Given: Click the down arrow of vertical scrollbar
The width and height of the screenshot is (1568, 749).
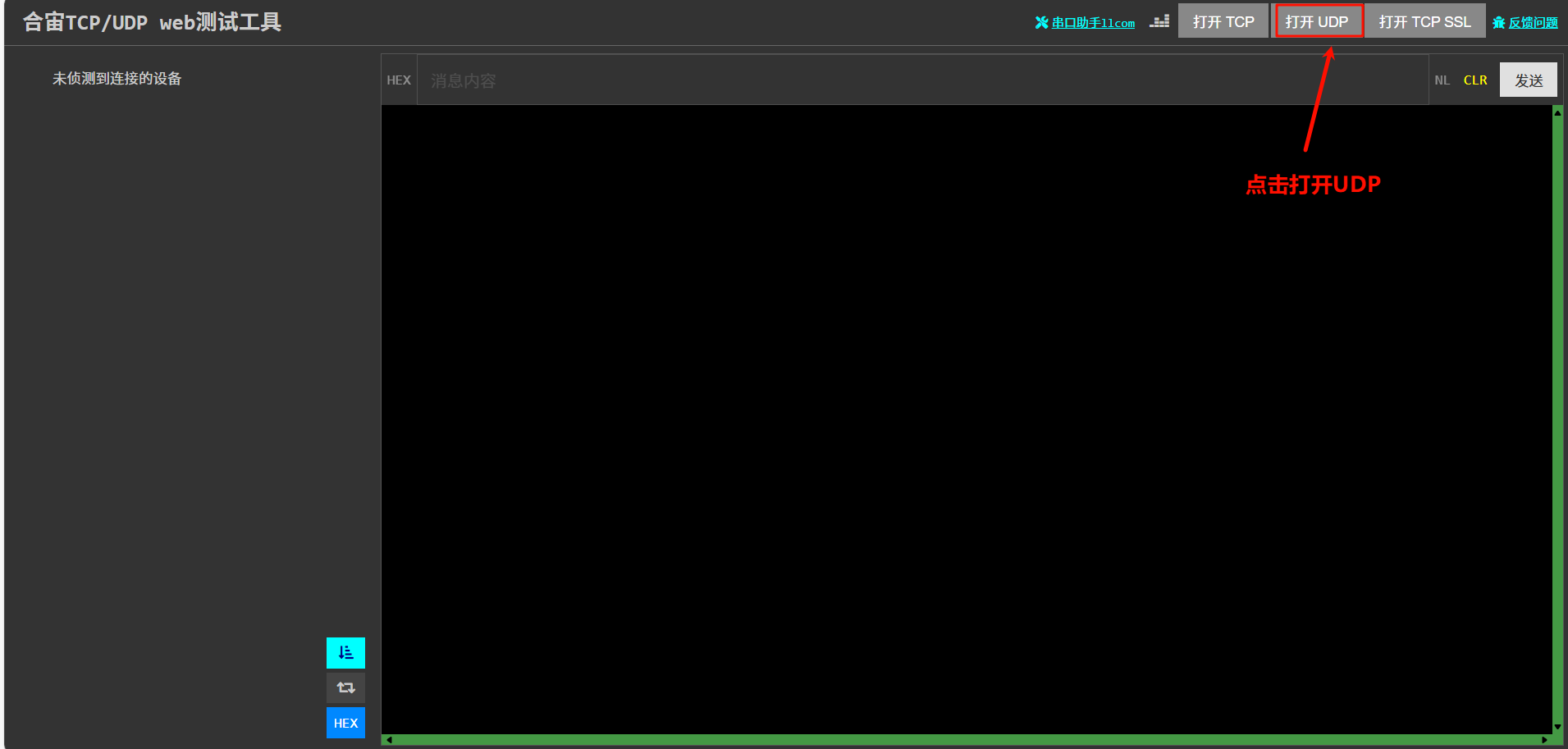Looking at the screenshot, I should point(1557,727).
